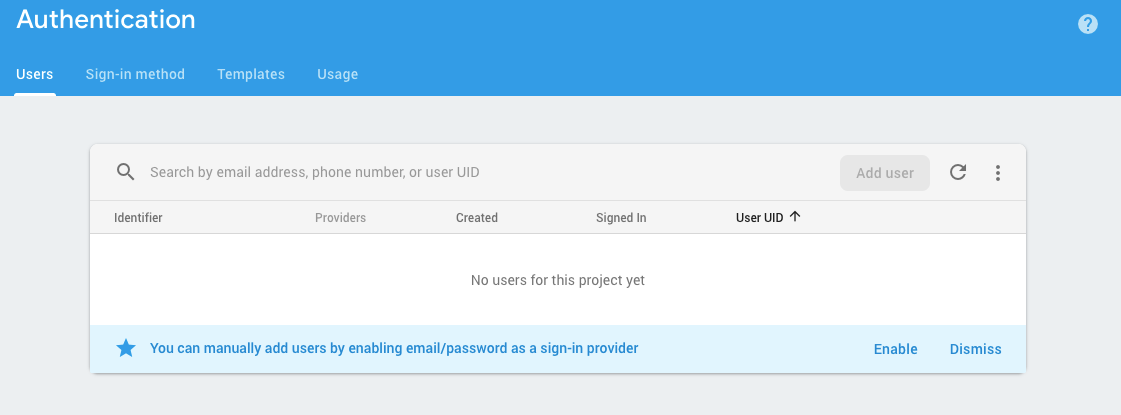Screen dimensions: 1121x415
Task: Enable email/password sign-in provider
Action: (895, 349)
